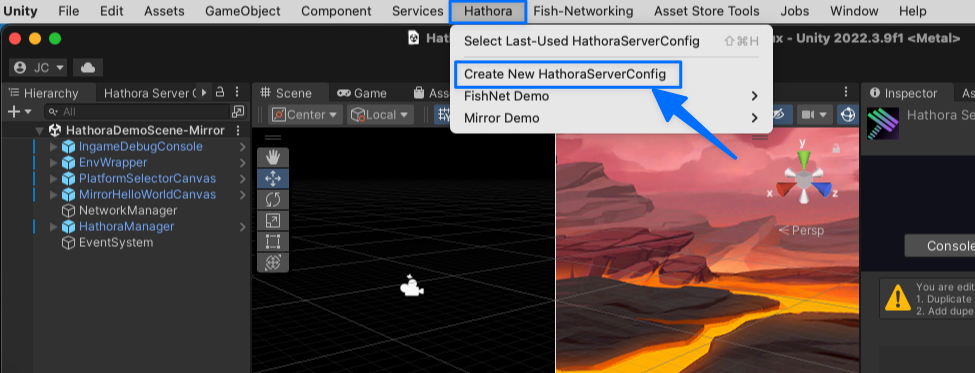
Task: Open the Asset Store Tools menu
Action: click(x=706, y=11)
